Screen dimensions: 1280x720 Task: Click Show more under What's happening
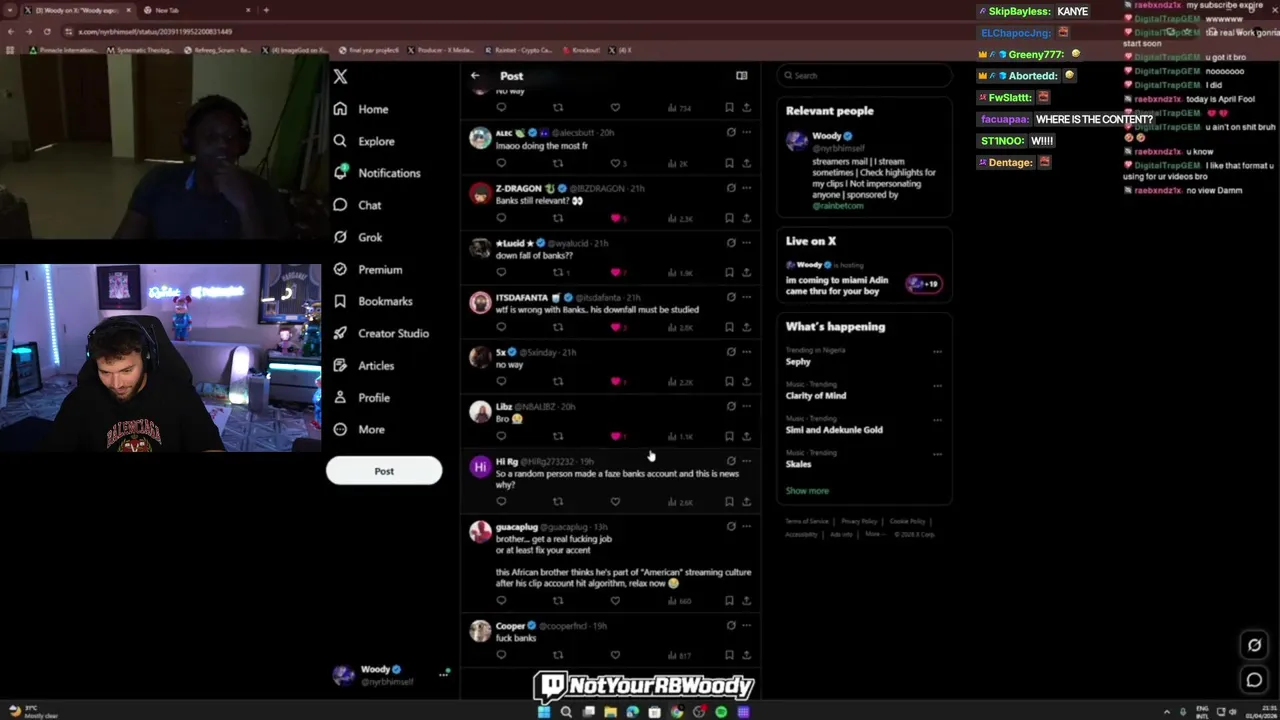[807, 491]
